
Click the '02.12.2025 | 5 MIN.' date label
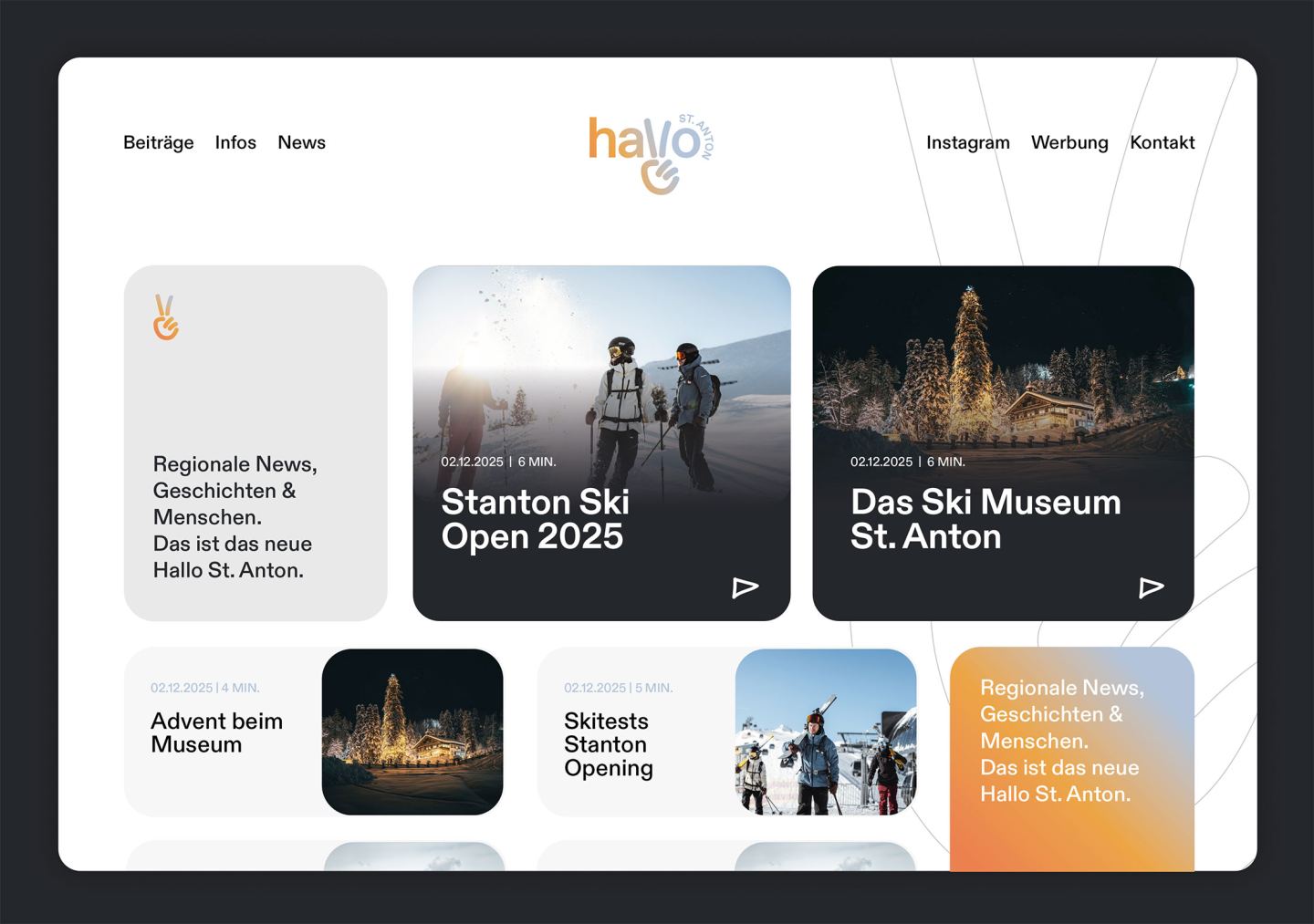619,688
